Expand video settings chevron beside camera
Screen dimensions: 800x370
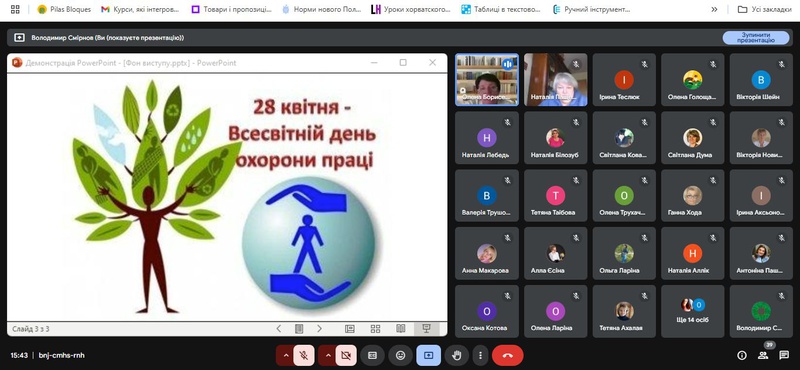tap(328, 356)
